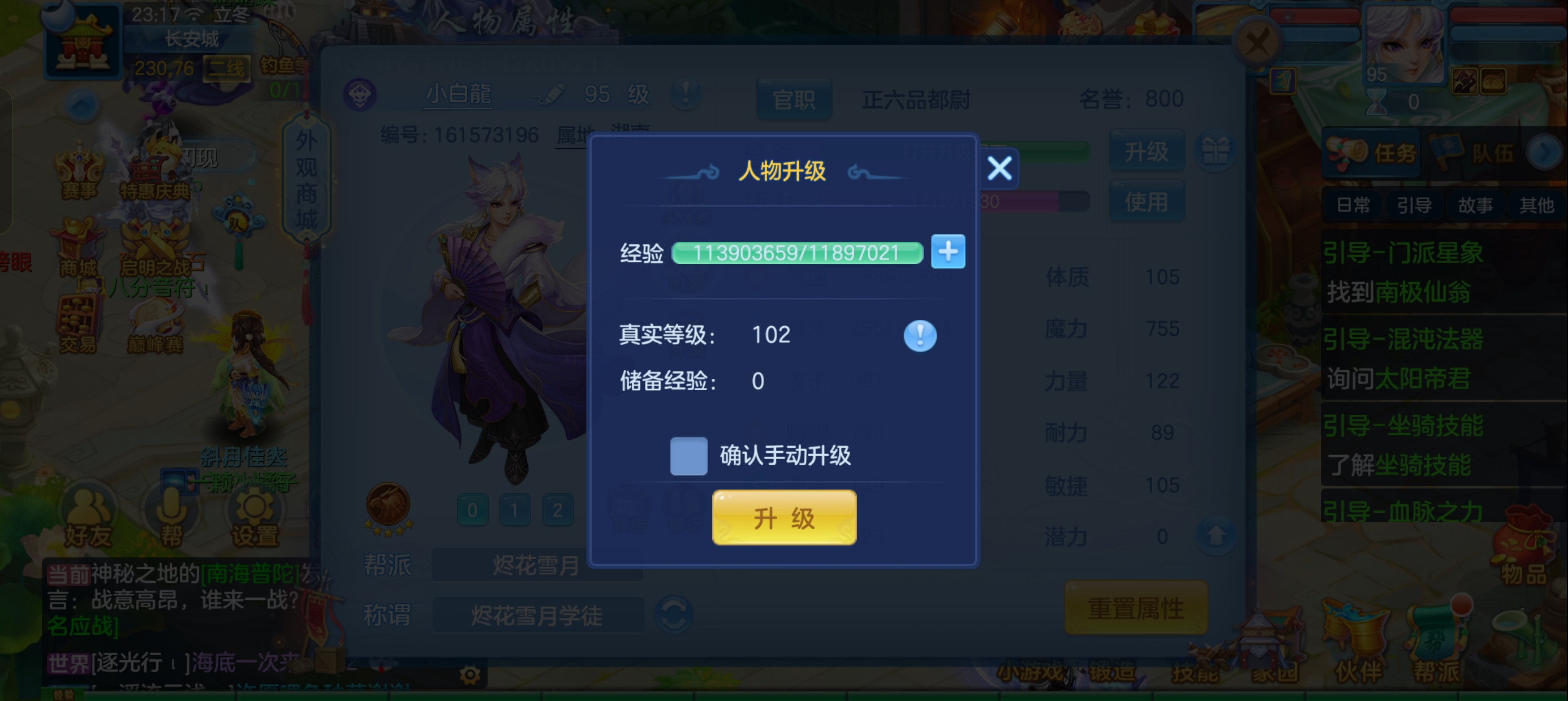1568x701 pixels.
Task: Switch to the 日常 task tab
Action: click(x=1352, y=205)
